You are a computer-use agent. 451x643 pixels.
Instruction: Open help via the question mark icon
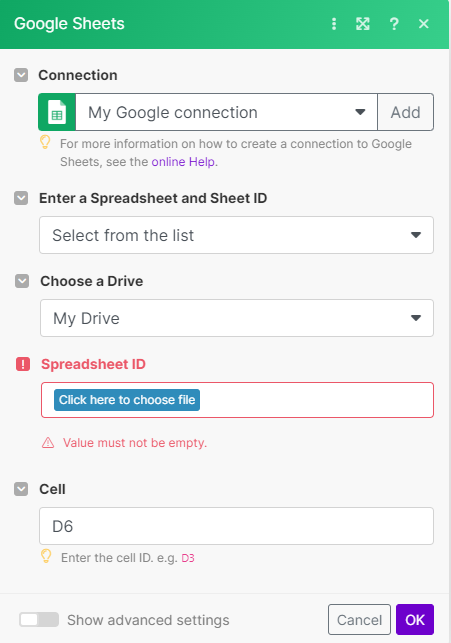[394, 24]
